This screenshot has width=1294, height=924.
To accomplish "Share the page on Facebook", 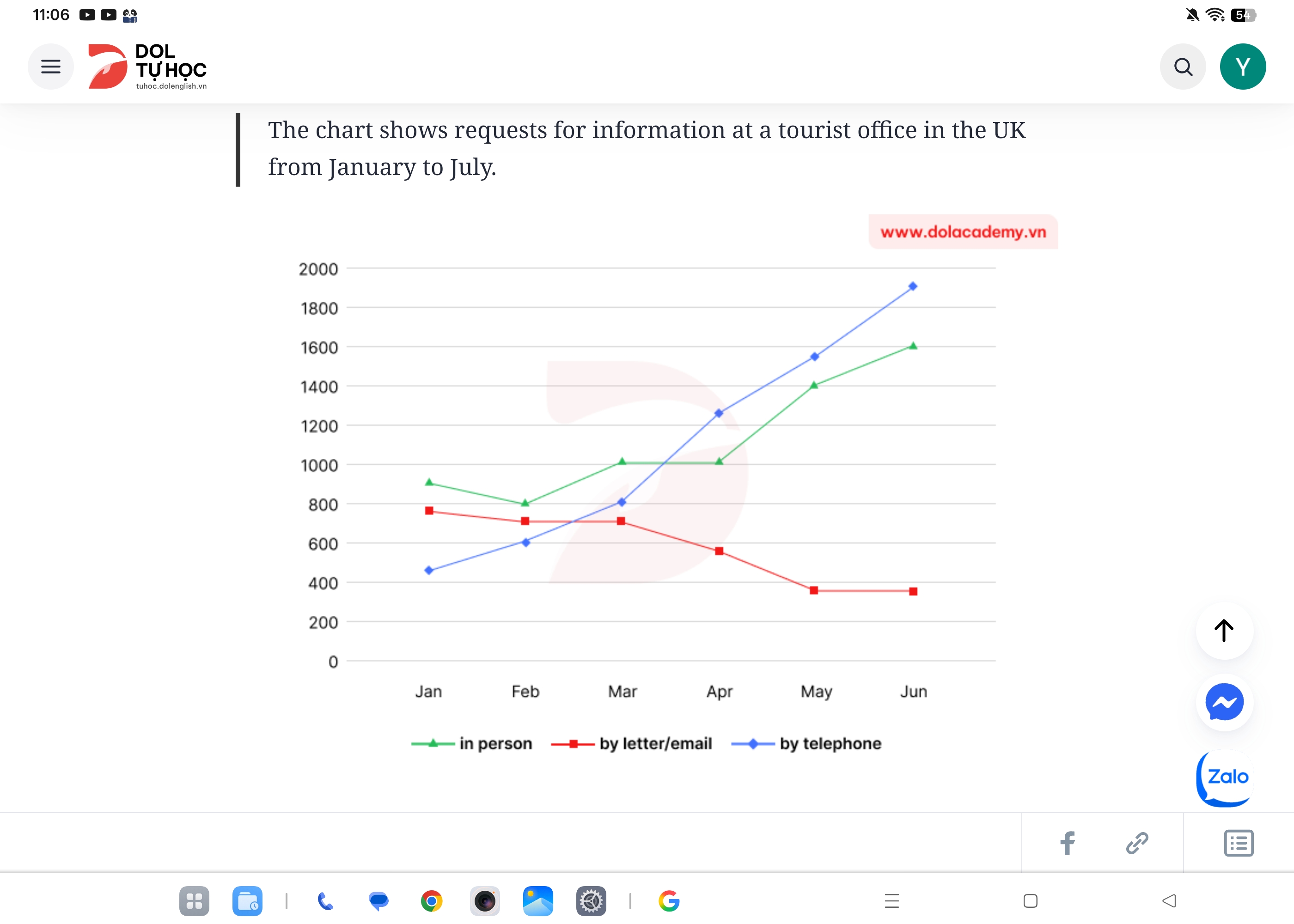I will [1068, 843].
